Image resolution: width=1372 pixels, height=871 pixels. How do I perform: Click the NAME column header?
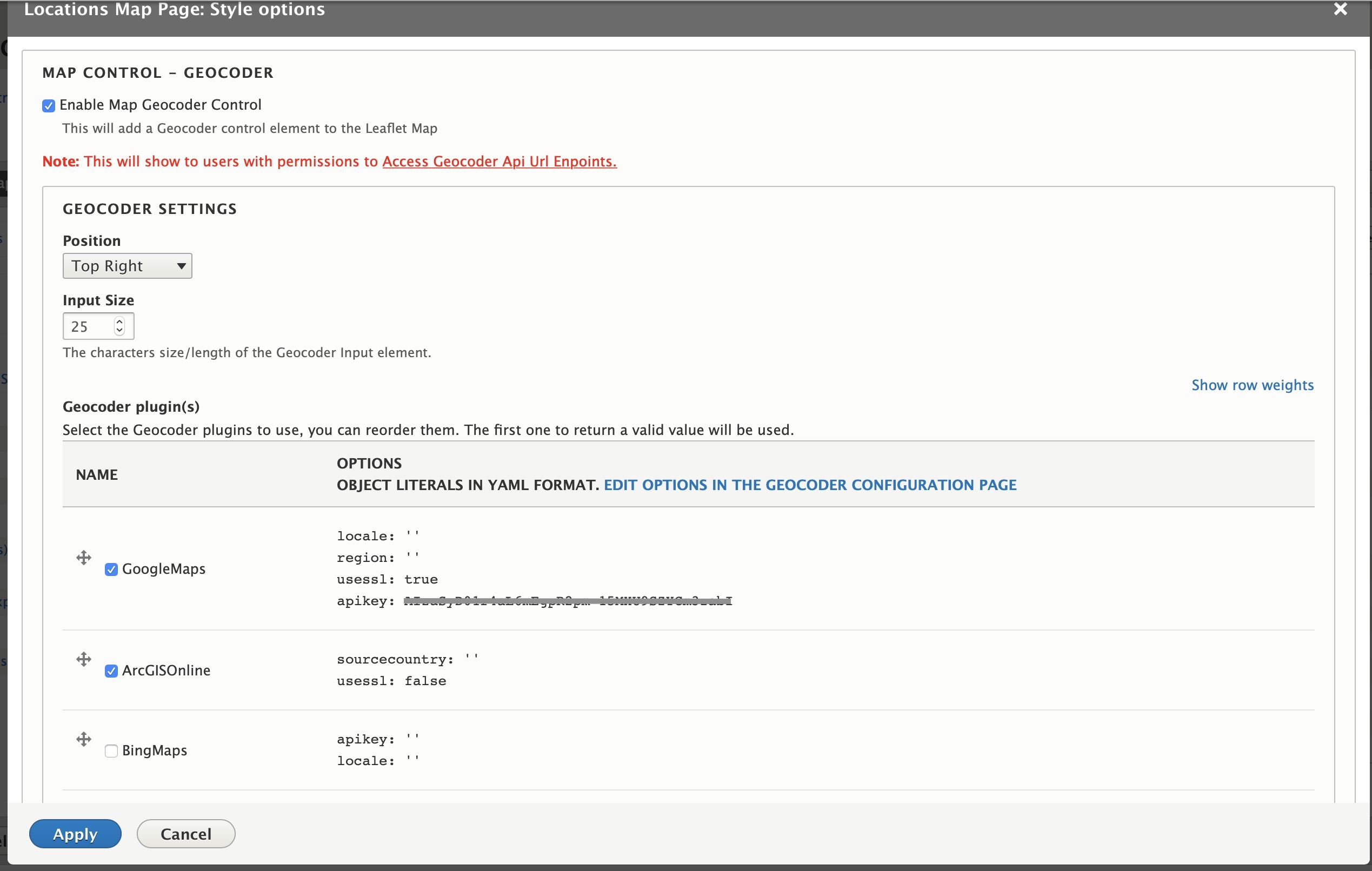click(x=97, y=473)
